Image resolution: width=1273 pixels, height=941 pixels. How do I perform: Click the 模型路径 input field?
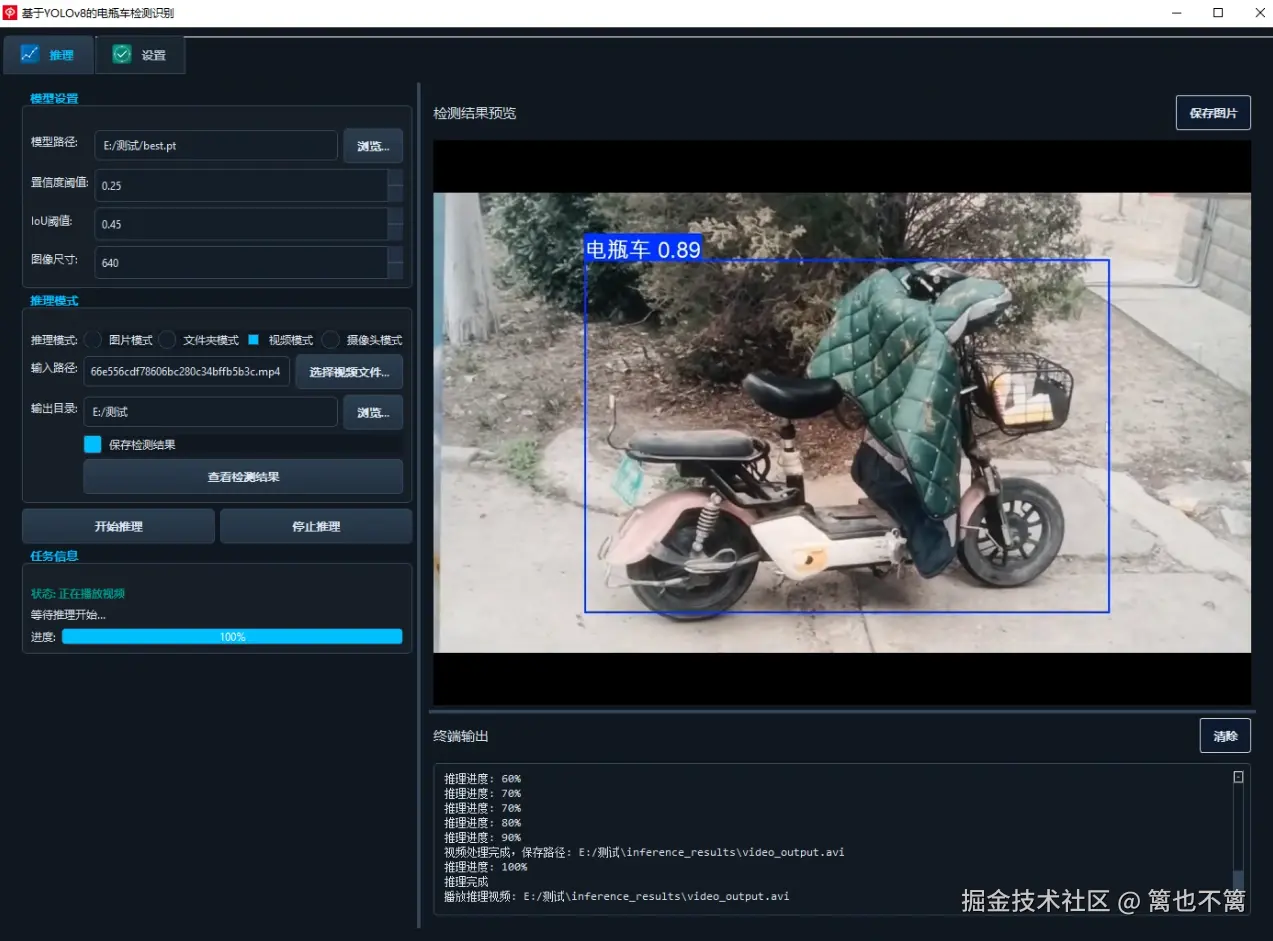tap(216, 145)
